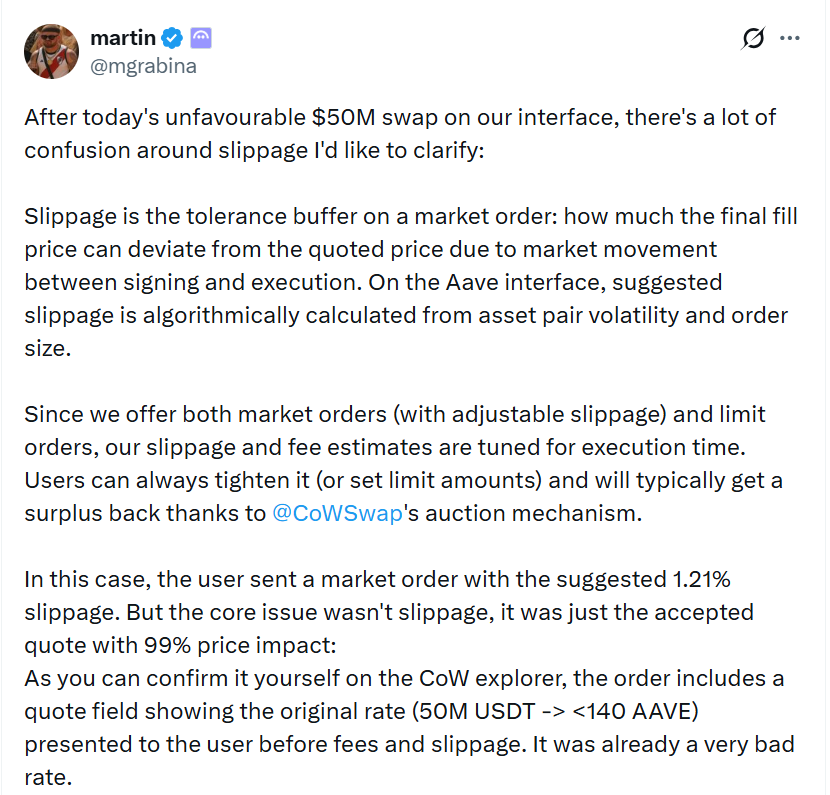Click the purple affiliate badge beside martin
830x795 pixels.
click(x=201, y=39)
